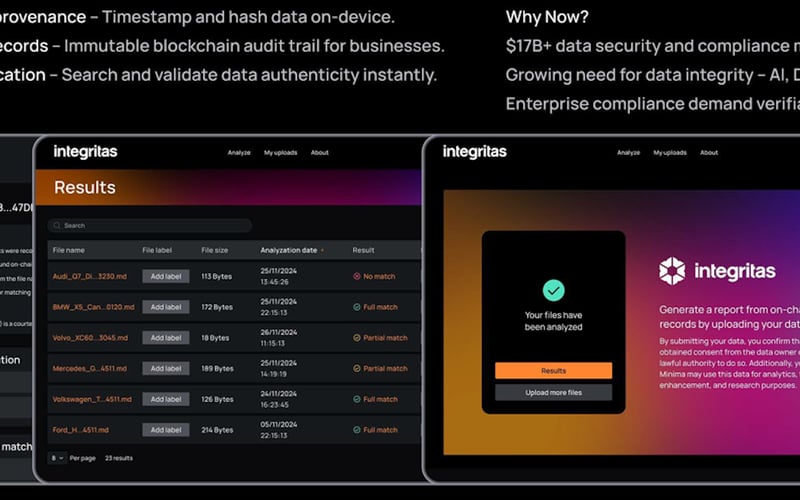The width and height of the screenshot is (800, 500).
Task: Click the Partial match icon for Mercedes file
Action: click(357, 368)
